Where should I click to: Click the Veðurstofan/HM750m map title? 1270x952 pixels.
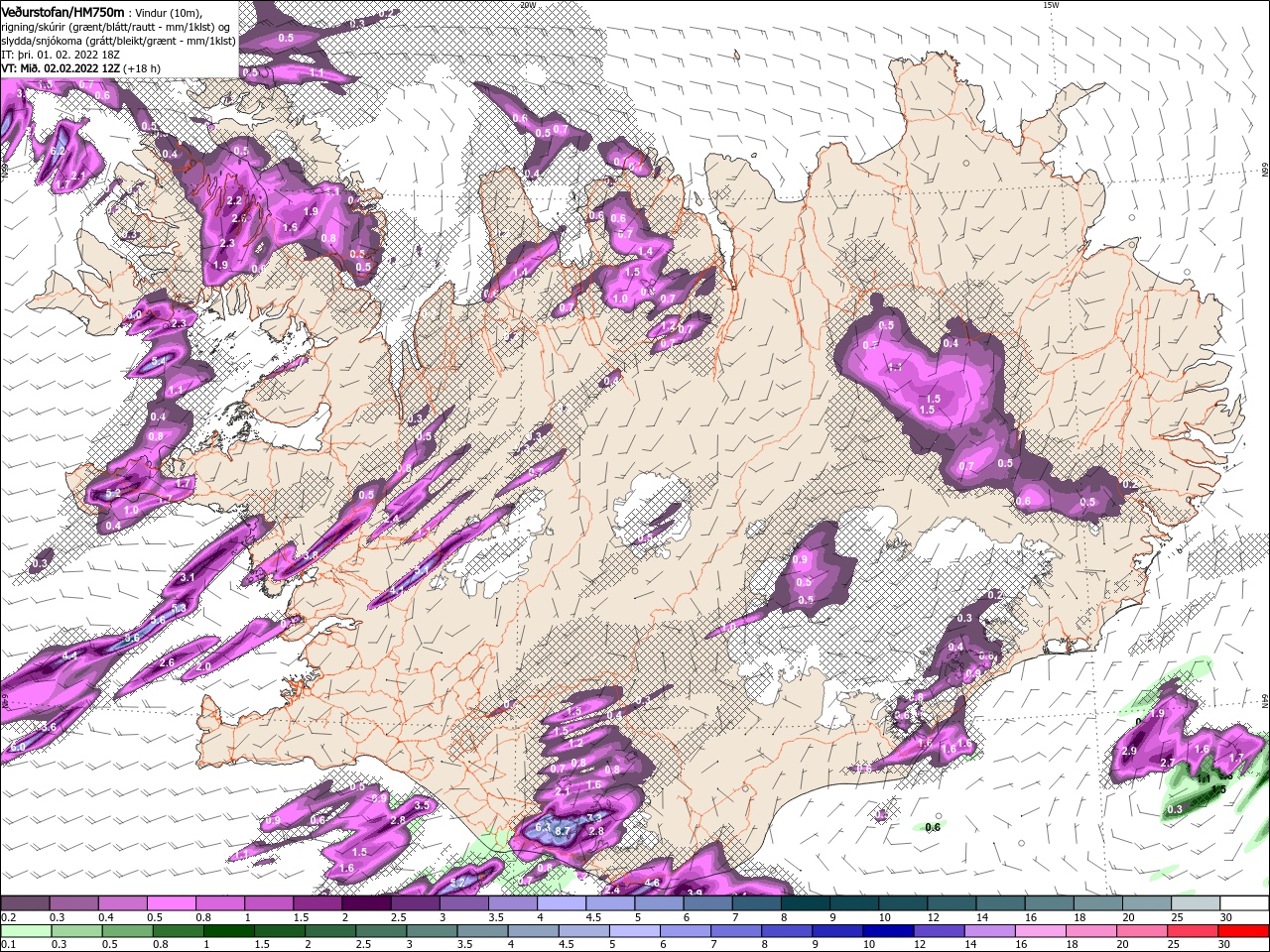[x=63, y=11]
